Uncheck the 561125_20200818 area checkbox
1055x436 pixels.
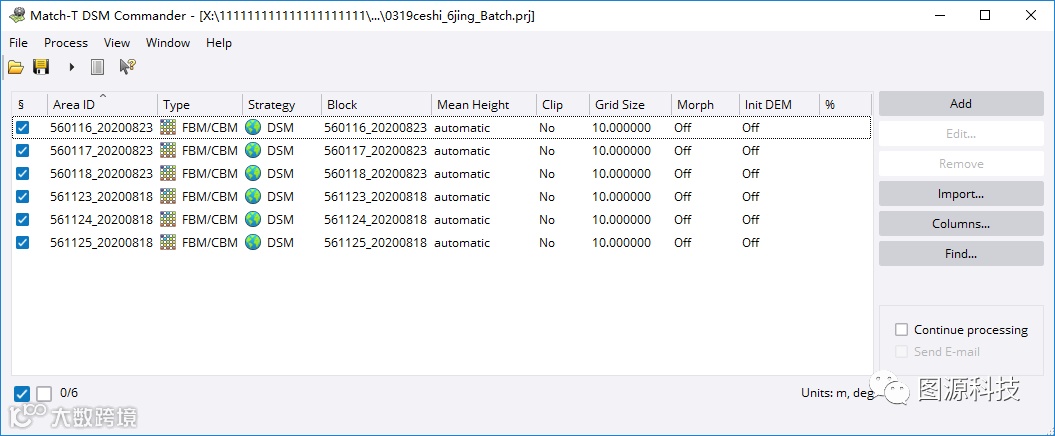[22, 242]
